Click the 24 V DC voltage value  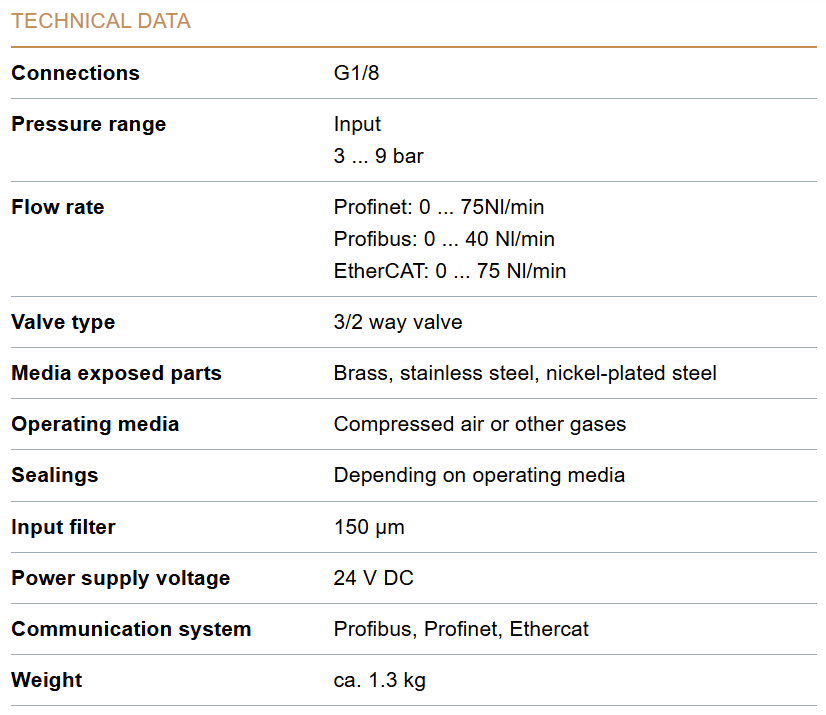click(x=373, y=578)
